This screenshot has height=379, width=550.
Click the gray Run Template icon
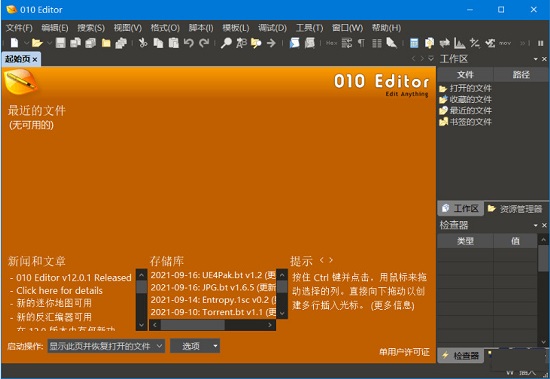309,43
